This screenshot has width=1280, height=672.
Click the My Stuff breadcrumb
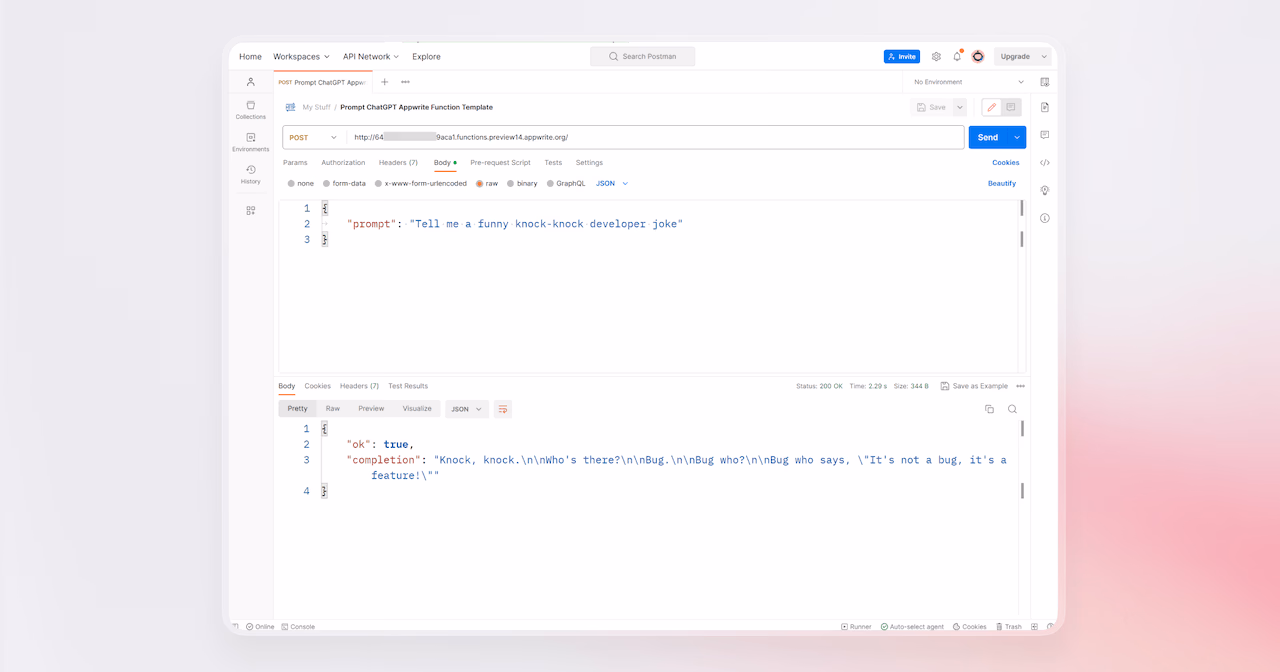coord(316,107)
